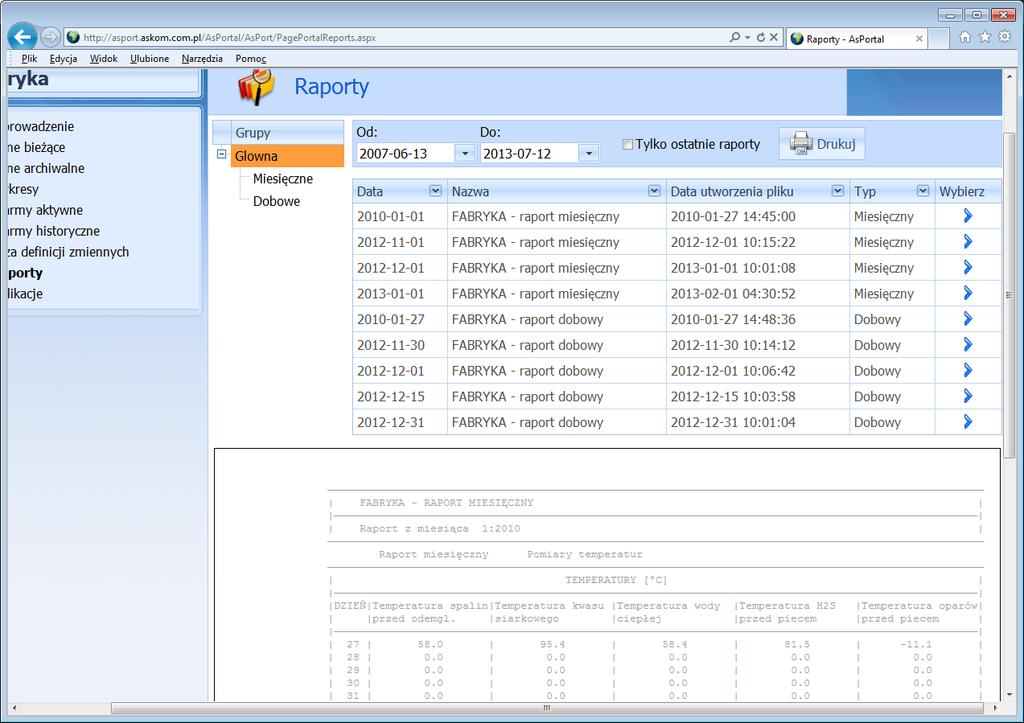Image resolution: width=1024 pixels, height=723 pixels.
Task: Open the Nazwa column filter dropdown
Action: tap(654, 191)
